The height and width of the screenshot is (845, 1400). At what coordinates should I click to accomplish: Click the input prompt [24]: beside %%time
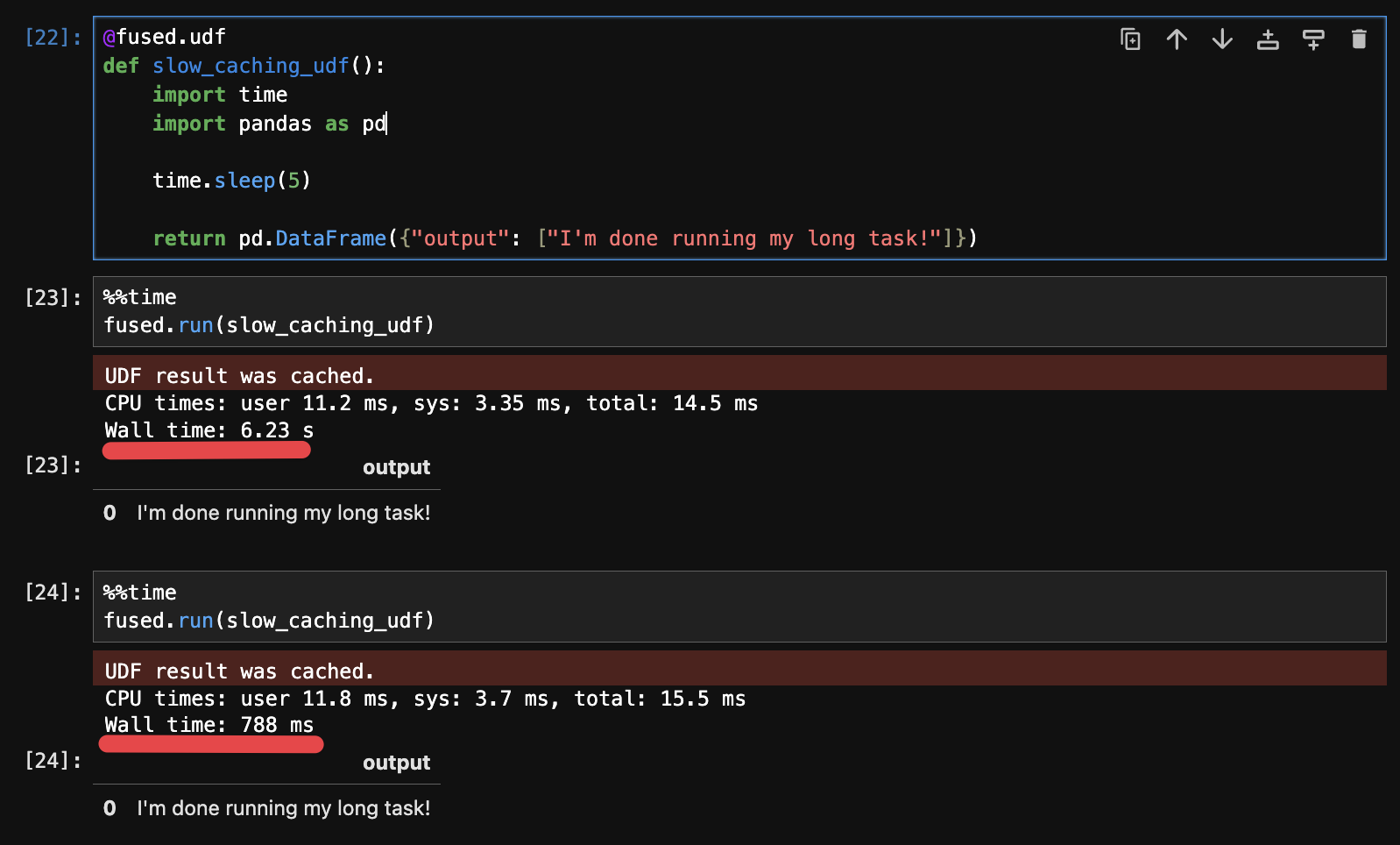[x=53, y=593]
